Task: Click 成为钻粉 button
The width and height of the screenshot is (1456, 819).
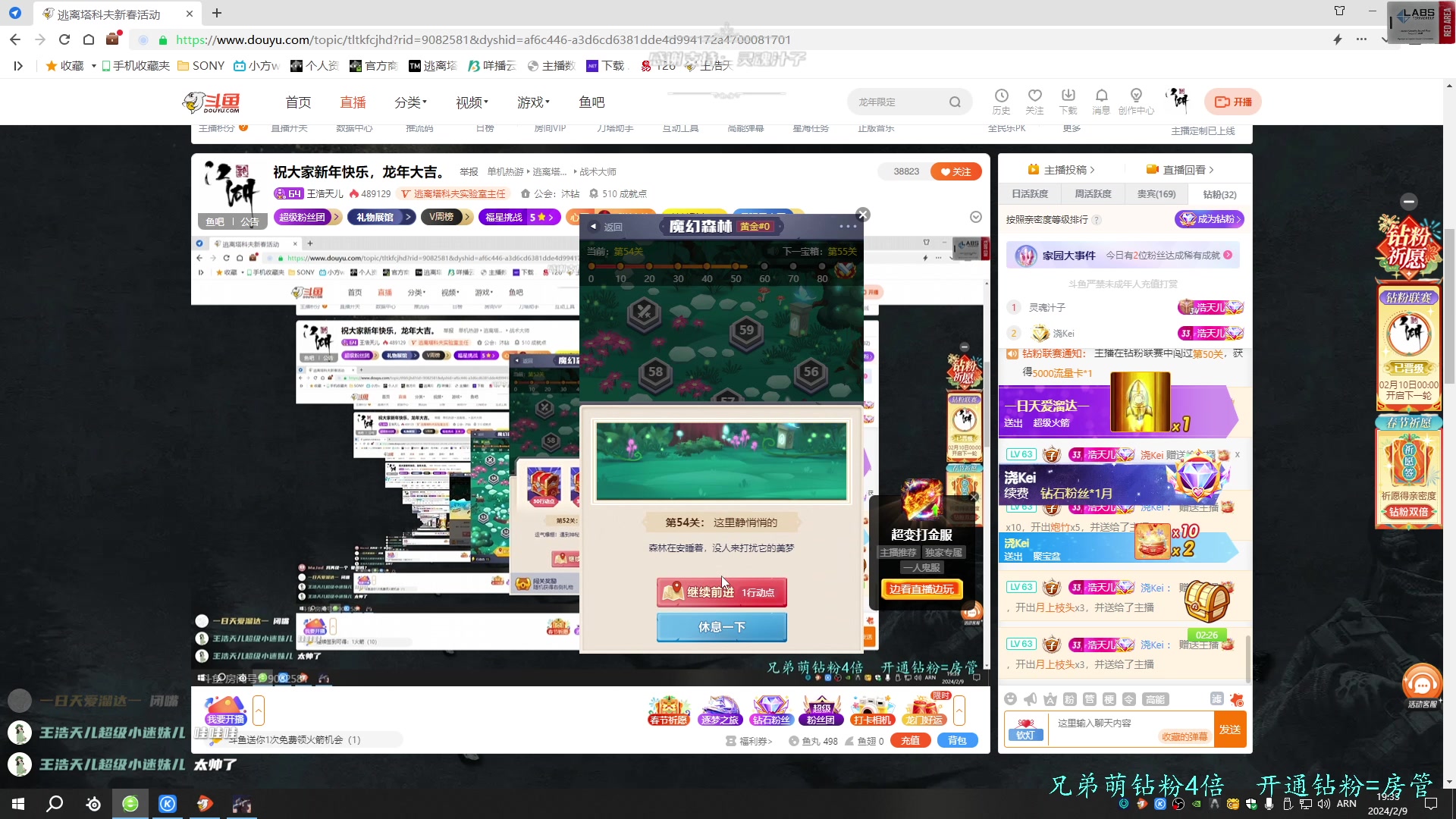Action: (1210, 219)
